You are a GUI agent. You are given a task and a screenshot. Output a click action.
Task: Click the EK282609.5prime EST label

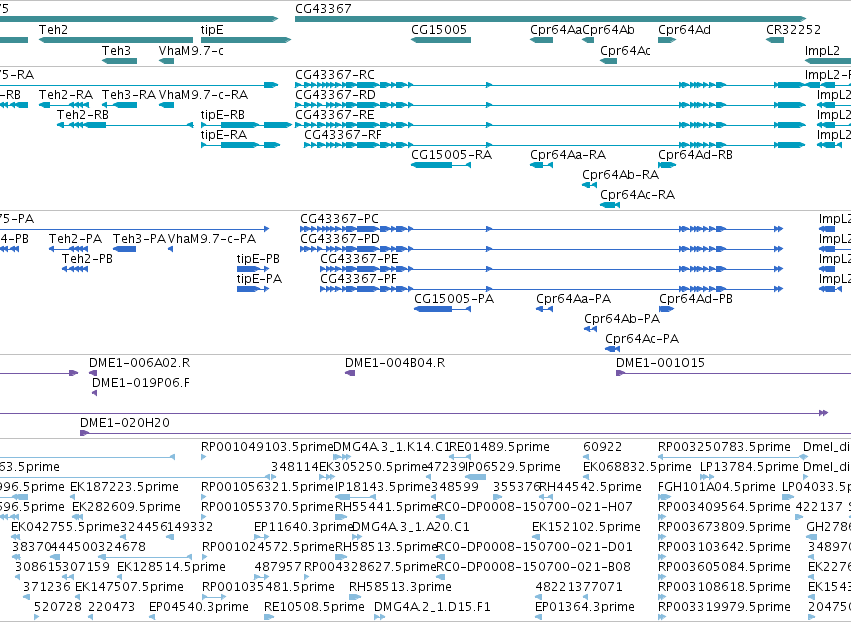coord(126,507)
